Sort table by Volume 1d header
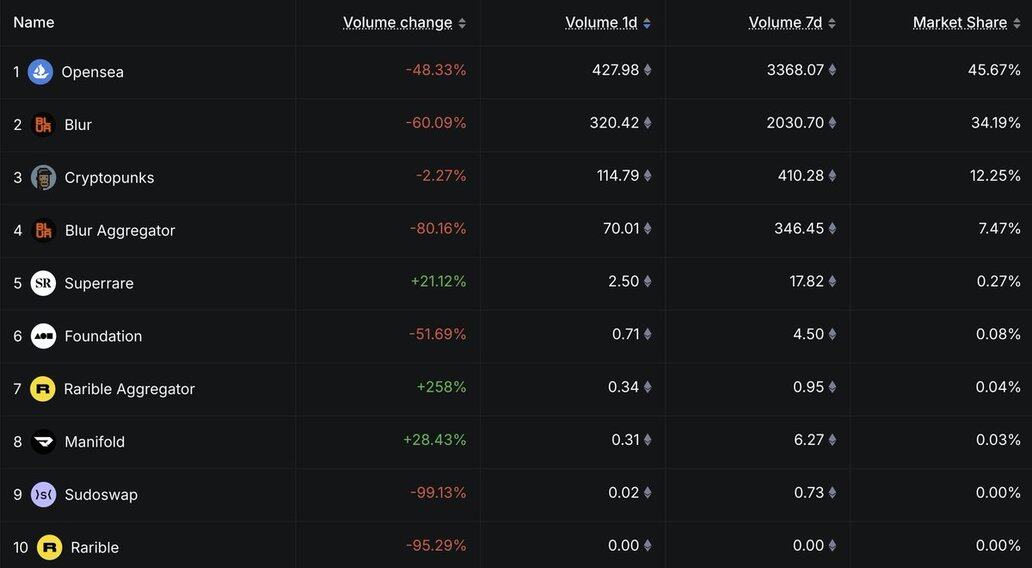The height and width of the screenshot is (568, 1032). 601,22
